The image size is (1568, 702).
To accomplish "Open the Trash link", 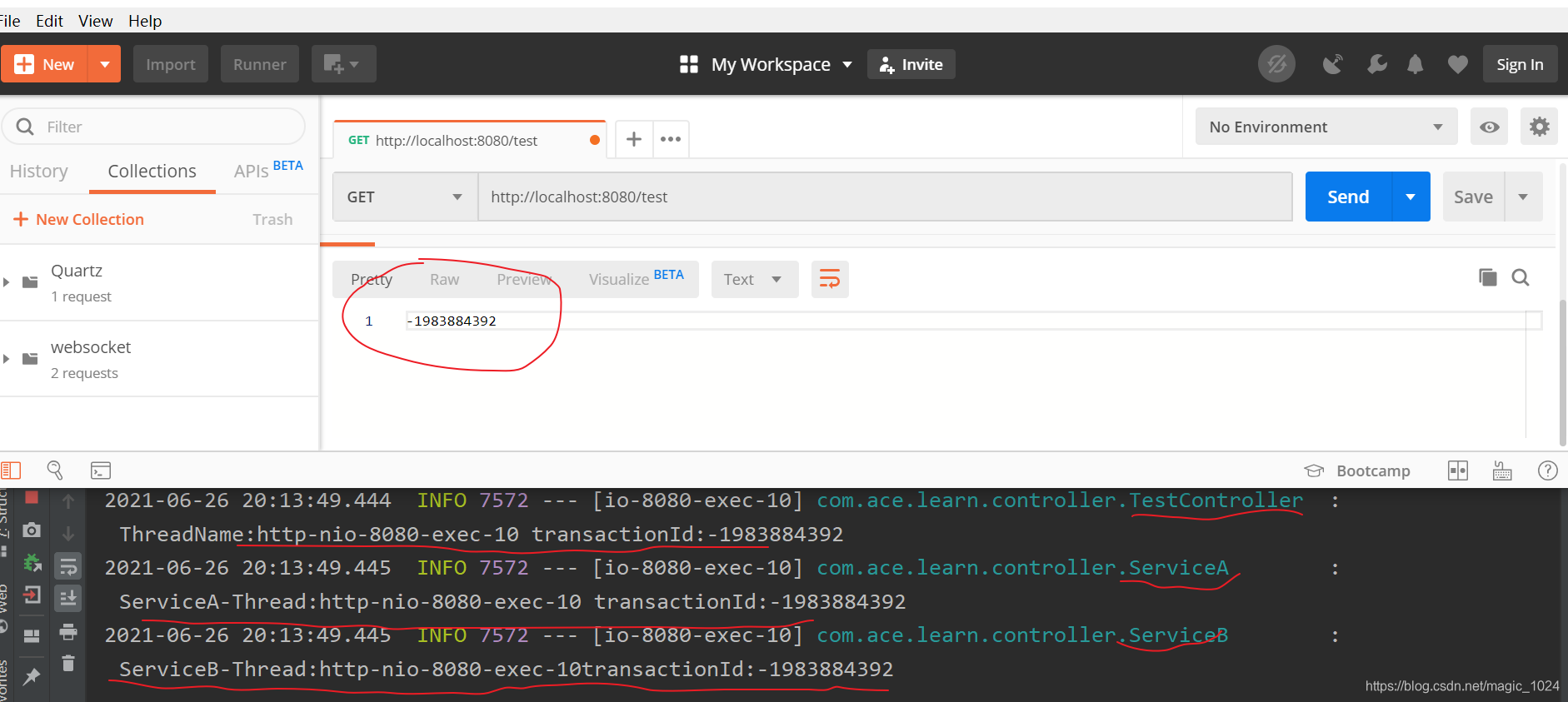I will click(x=272, y=219).
